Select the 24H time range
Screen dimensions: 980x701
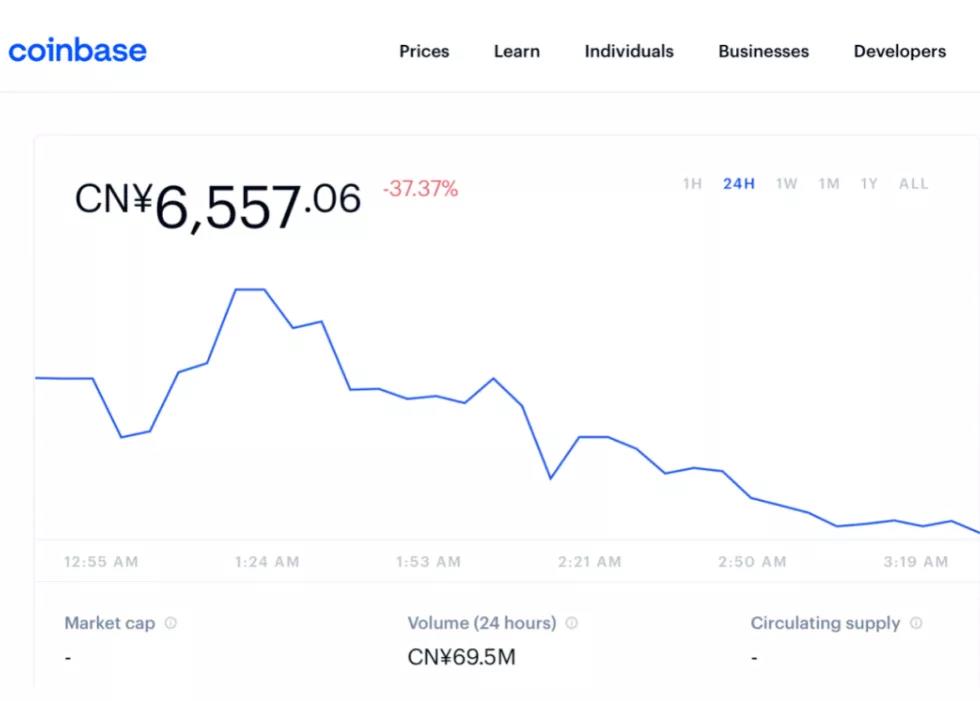point(738,184)
